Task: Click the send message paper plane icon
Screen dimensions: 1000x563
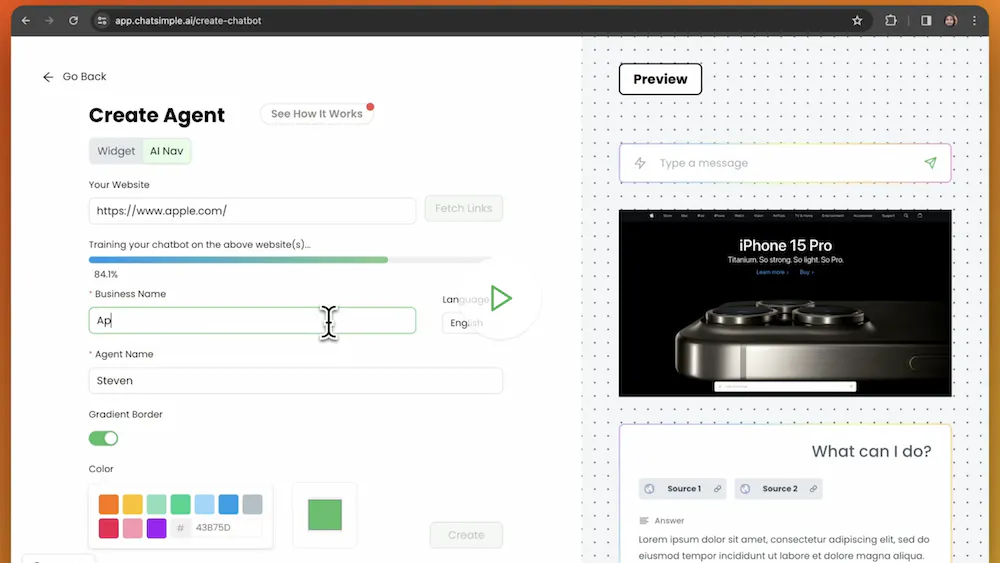Action: tap(930, 163)
